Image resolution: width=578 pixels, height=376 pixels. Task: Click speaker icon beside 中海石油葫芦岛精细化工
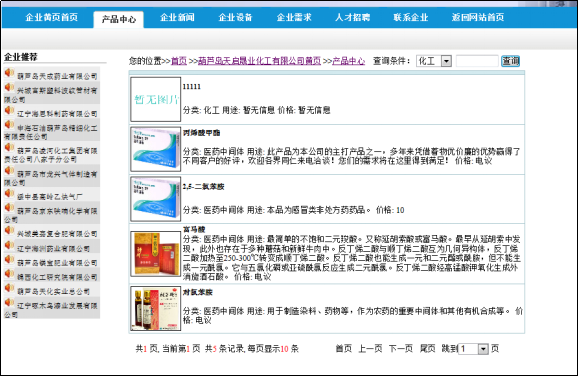click(9, 125)
